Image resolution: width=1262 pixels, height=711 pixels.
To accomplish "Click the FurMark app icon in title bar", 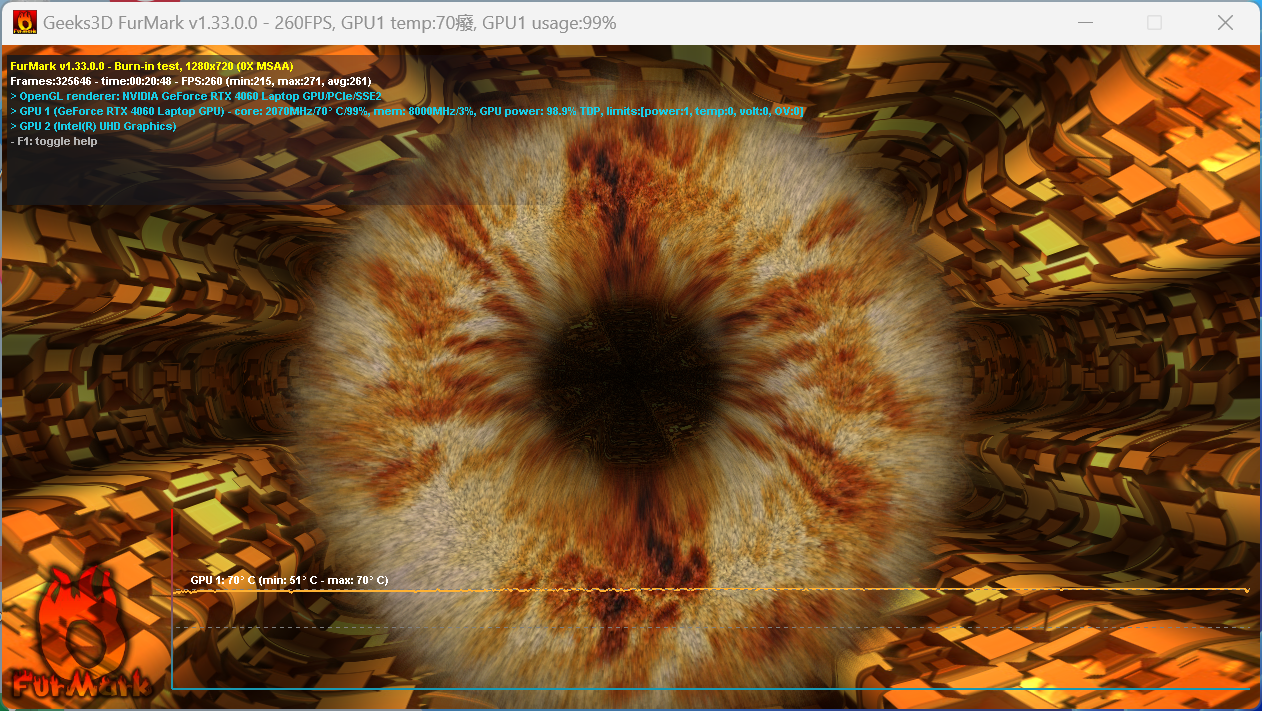I will coord(24,22).
